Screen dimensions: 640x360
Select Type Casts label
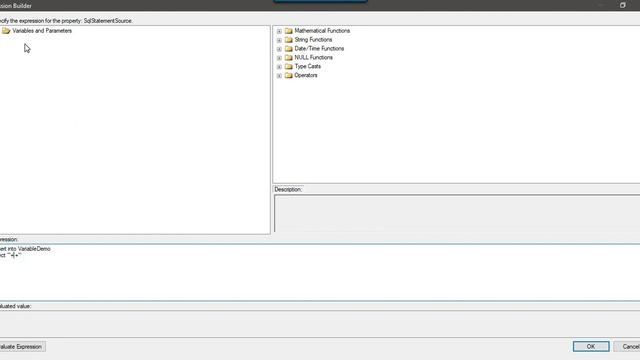[307, 67]
